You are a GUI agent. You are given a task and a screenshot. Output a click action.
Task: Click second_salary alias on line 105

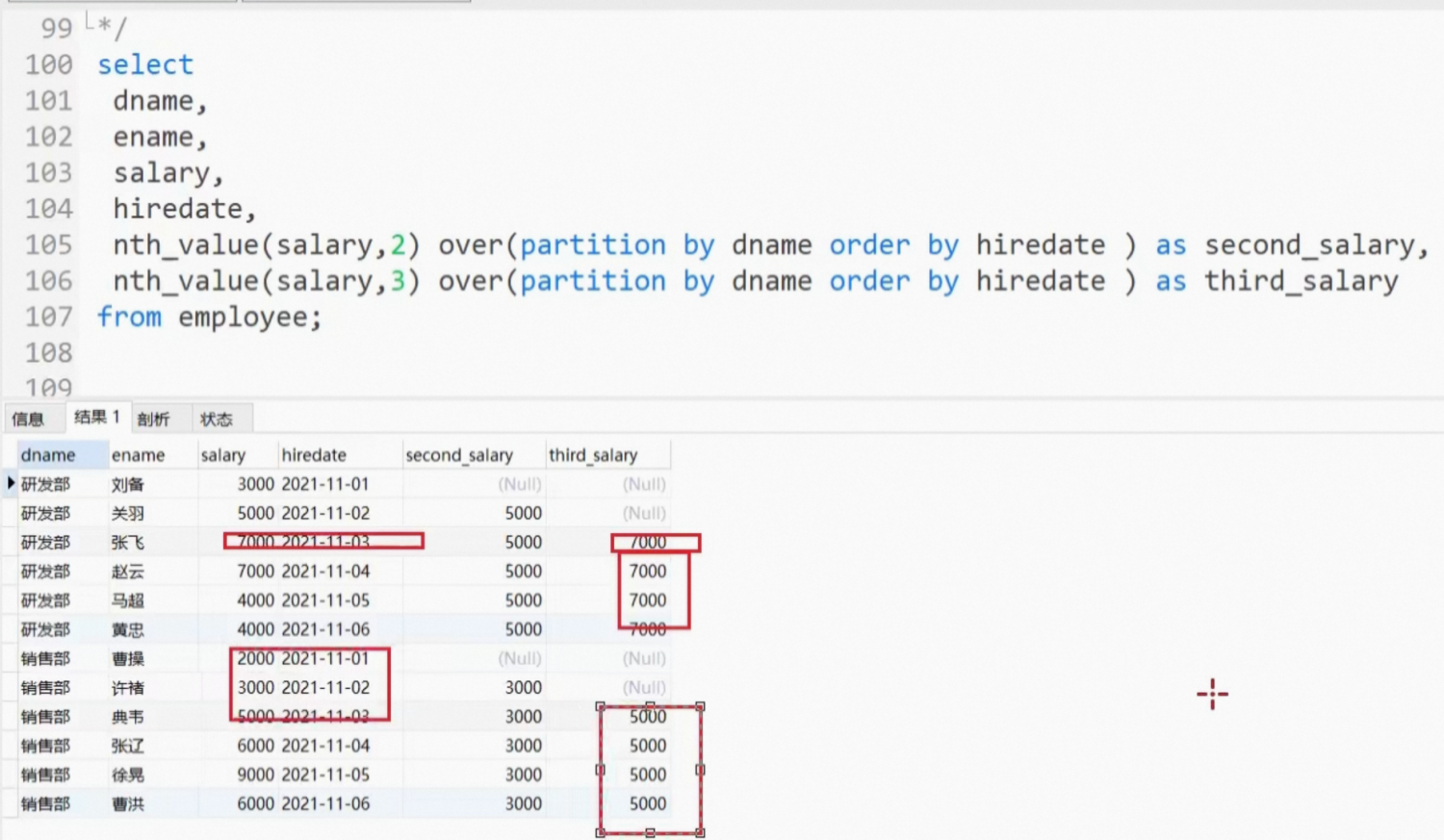click(x=1310, y=245)
